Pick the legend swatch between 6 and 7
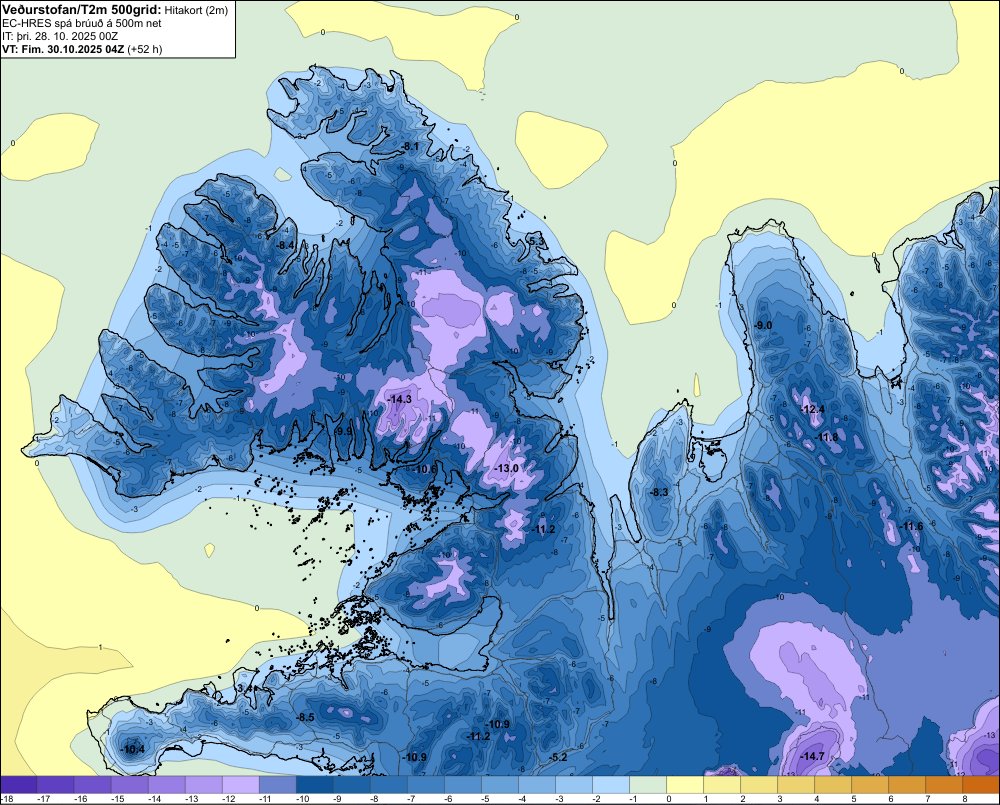 point(906,785)
